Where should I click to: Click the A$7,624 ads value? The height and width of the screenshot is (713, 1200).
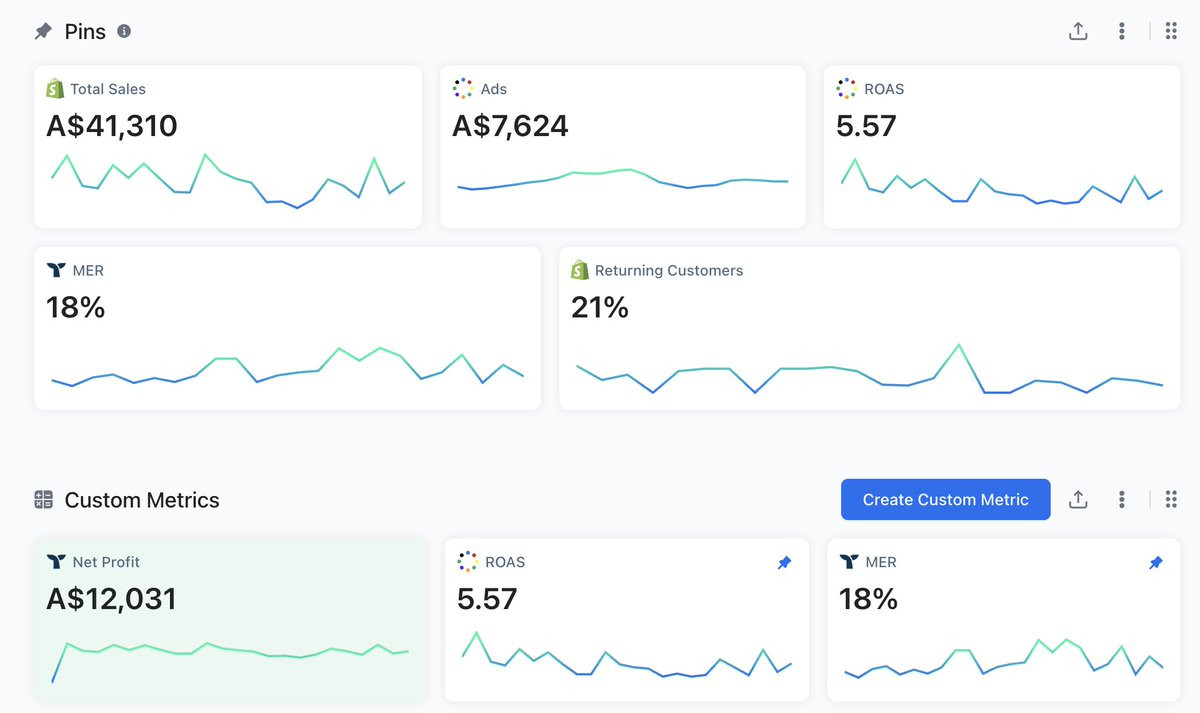coord(510,126)
